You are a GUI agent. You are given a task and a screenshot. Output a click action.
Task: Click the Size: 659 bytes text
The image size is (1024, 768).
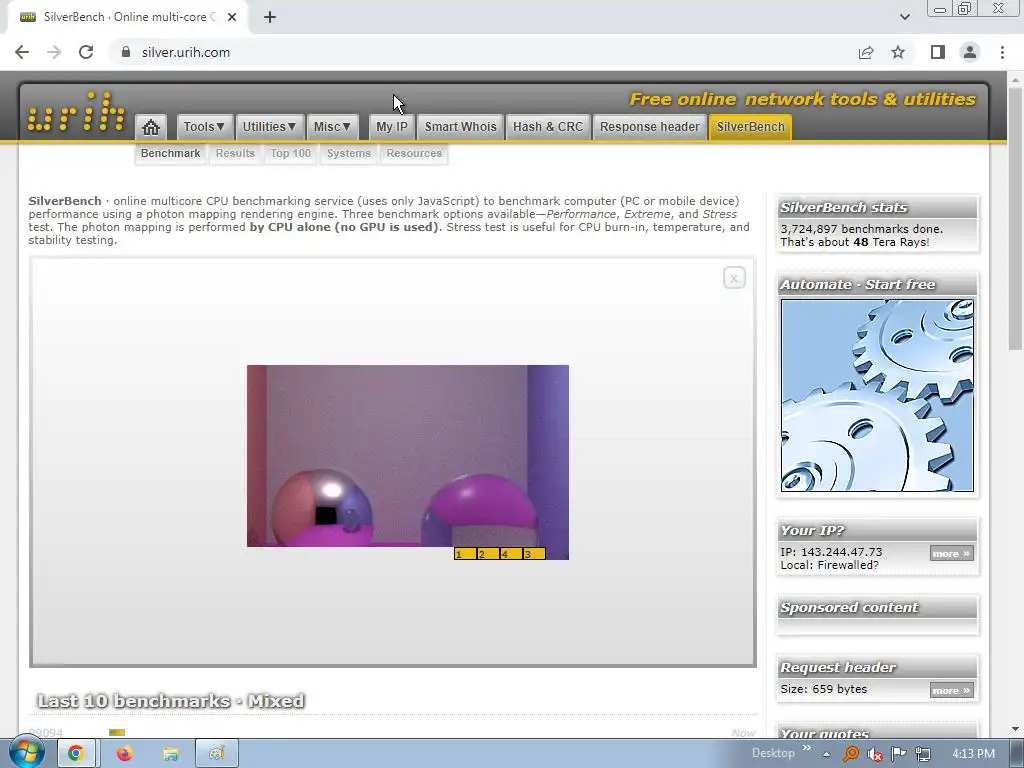pos(824,689)
